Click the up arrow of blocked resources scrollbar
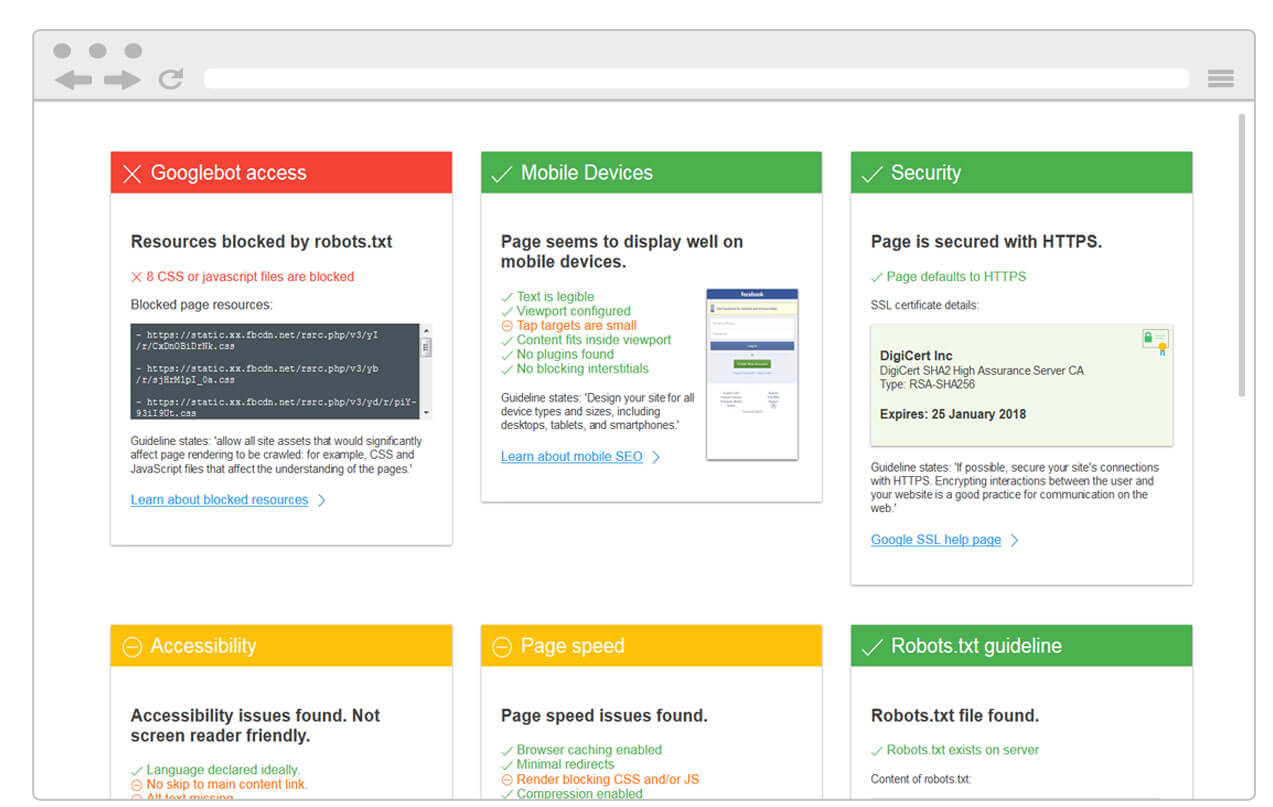This screenshot has height=807, width=1273. tap(426, 331)
